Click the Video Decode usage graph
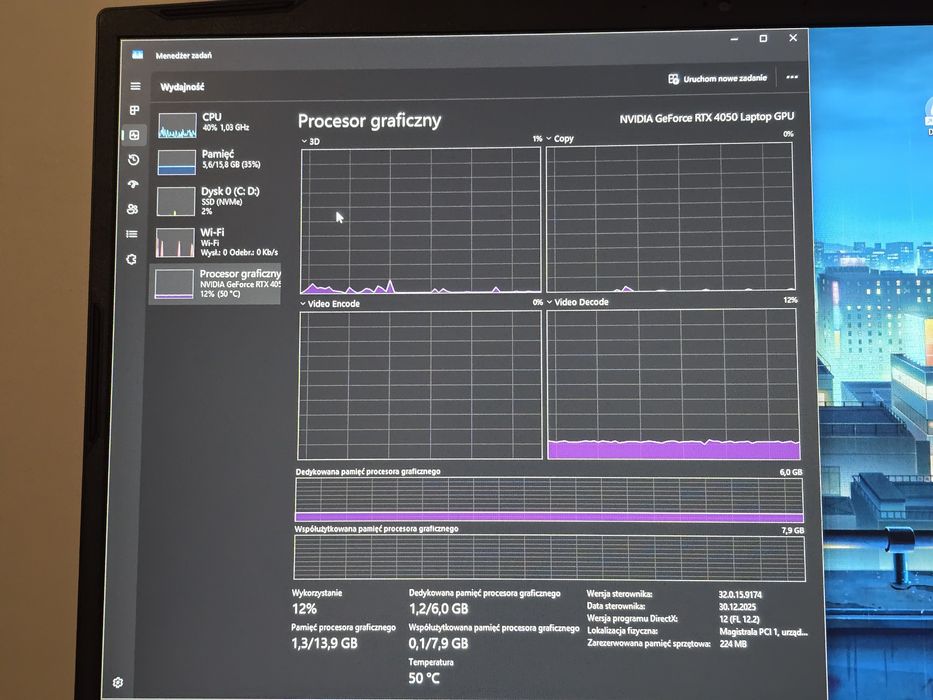 (672, 384)
